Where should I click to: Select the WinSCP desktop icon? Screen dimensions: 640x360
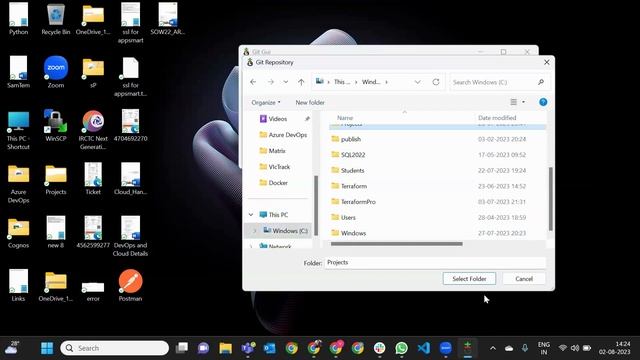(x=56, y=126)
